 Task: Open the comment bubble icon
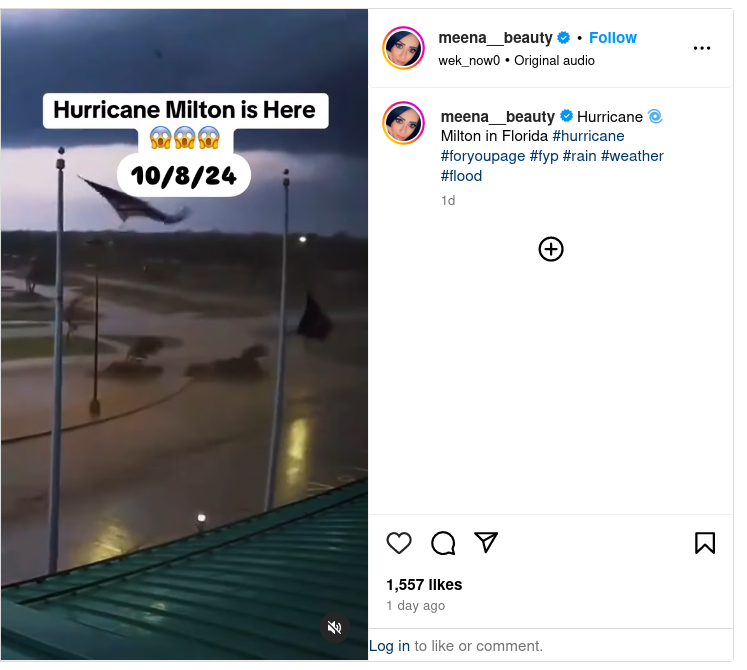point(443,543)
